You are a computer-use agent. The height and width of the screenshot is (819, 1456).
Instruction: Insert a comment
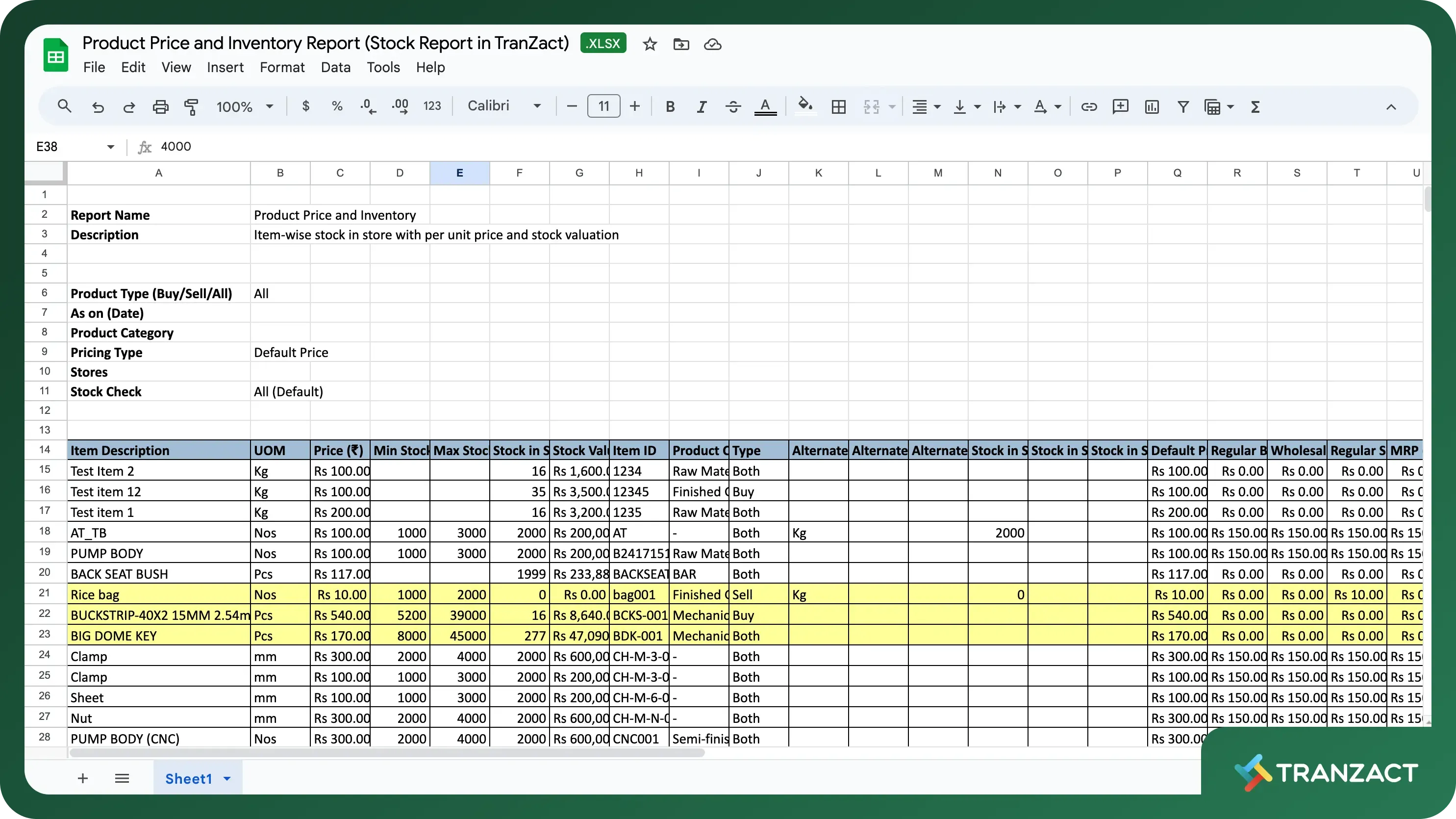[1120, 107]
